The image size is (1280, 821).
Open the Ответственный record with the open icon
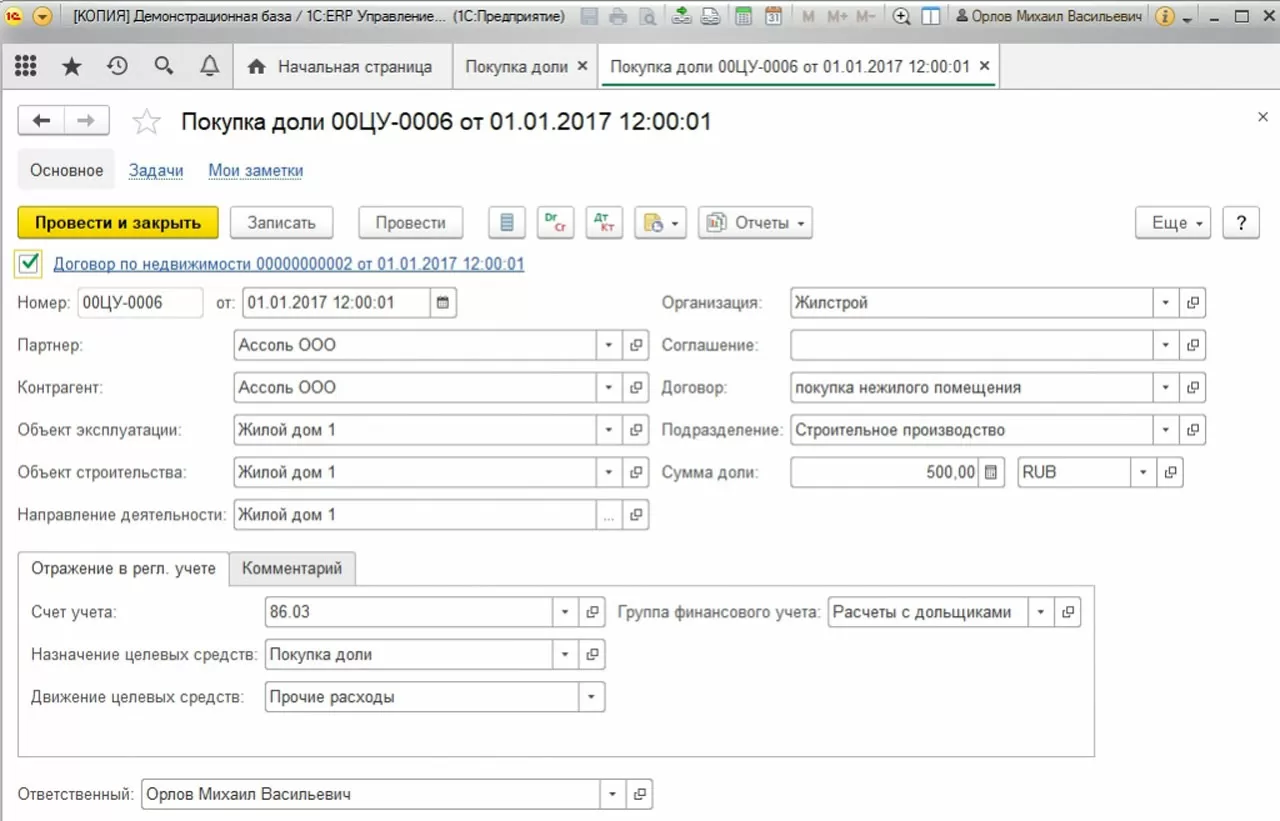point(640,795)
